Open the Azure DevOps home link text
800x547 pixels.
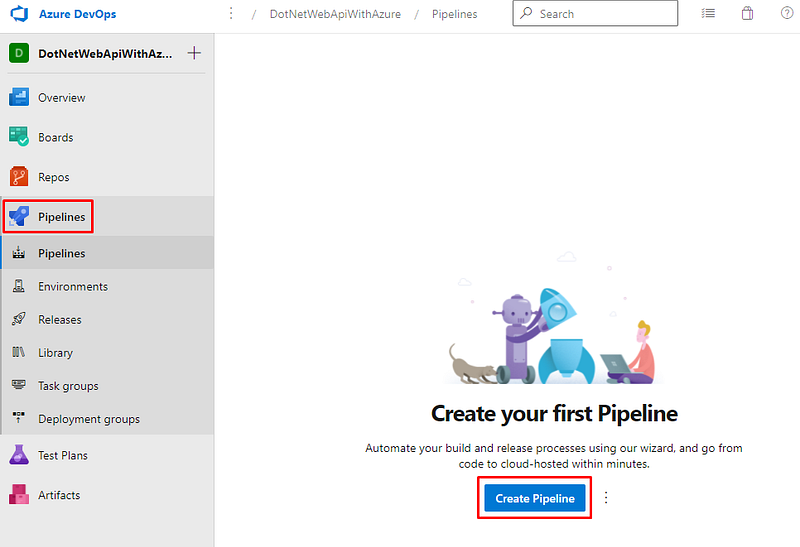coord(78,14)
